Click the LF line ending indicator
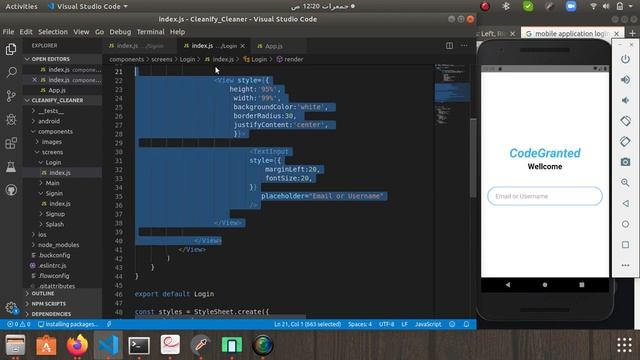Screen dimensions: 640x360 404,324
